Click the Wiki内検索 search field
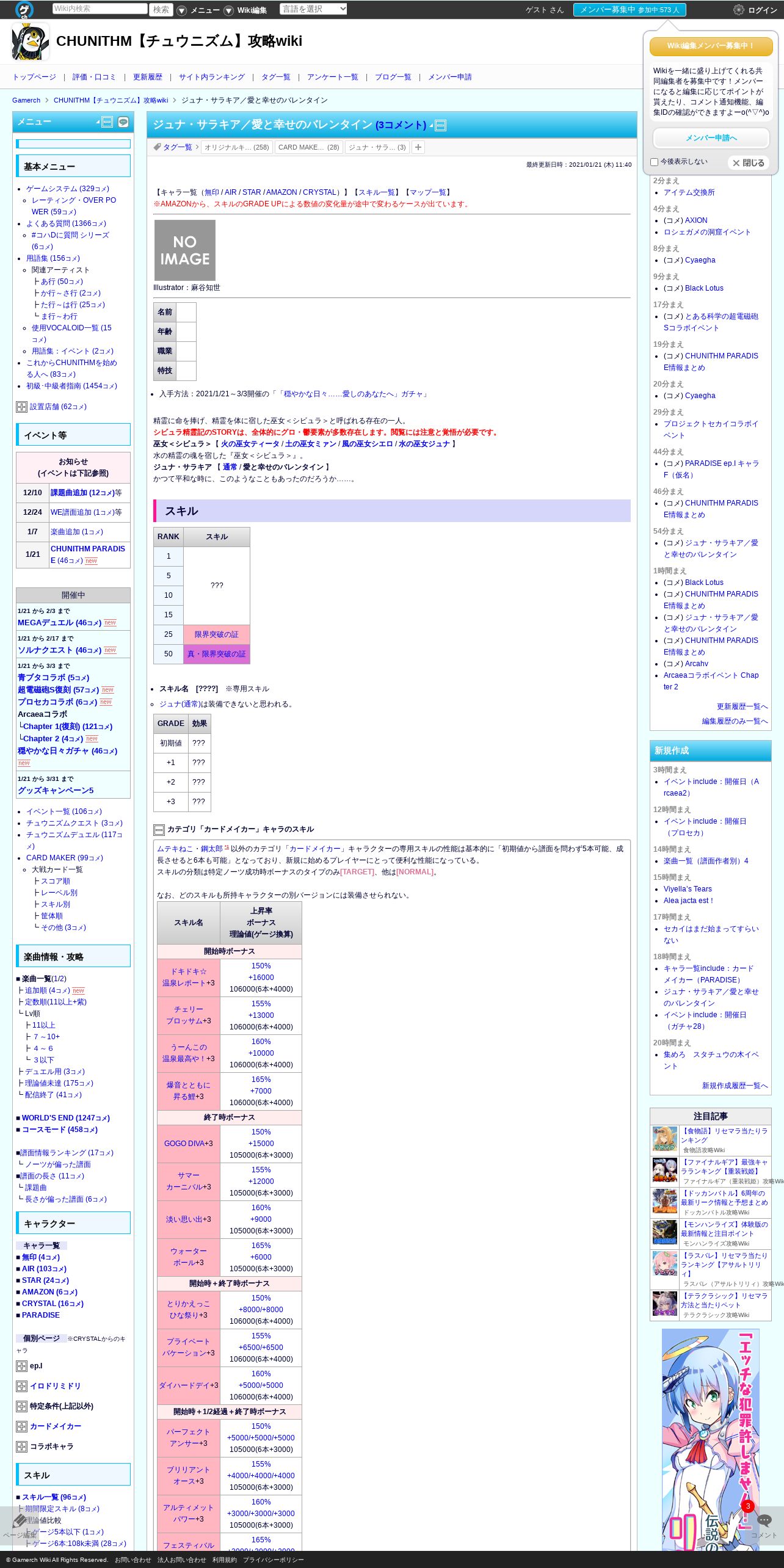Screen dimensions: 784x1568 tap(100, 9)
